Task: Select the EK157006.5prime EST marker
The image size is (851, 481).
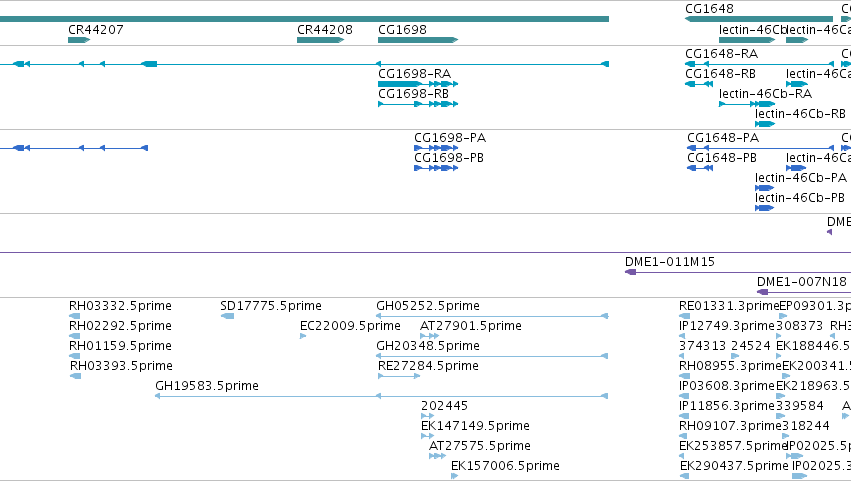Action: coord(454,476)
